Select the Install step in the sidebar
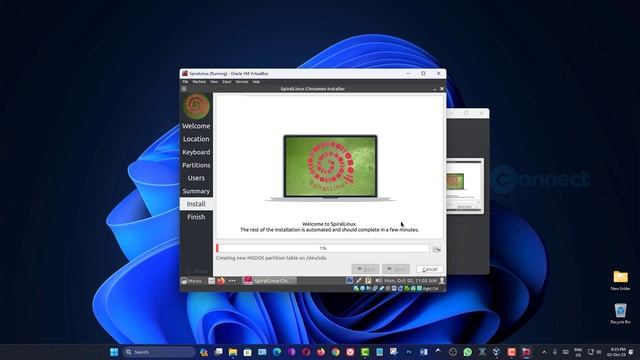 196,204
